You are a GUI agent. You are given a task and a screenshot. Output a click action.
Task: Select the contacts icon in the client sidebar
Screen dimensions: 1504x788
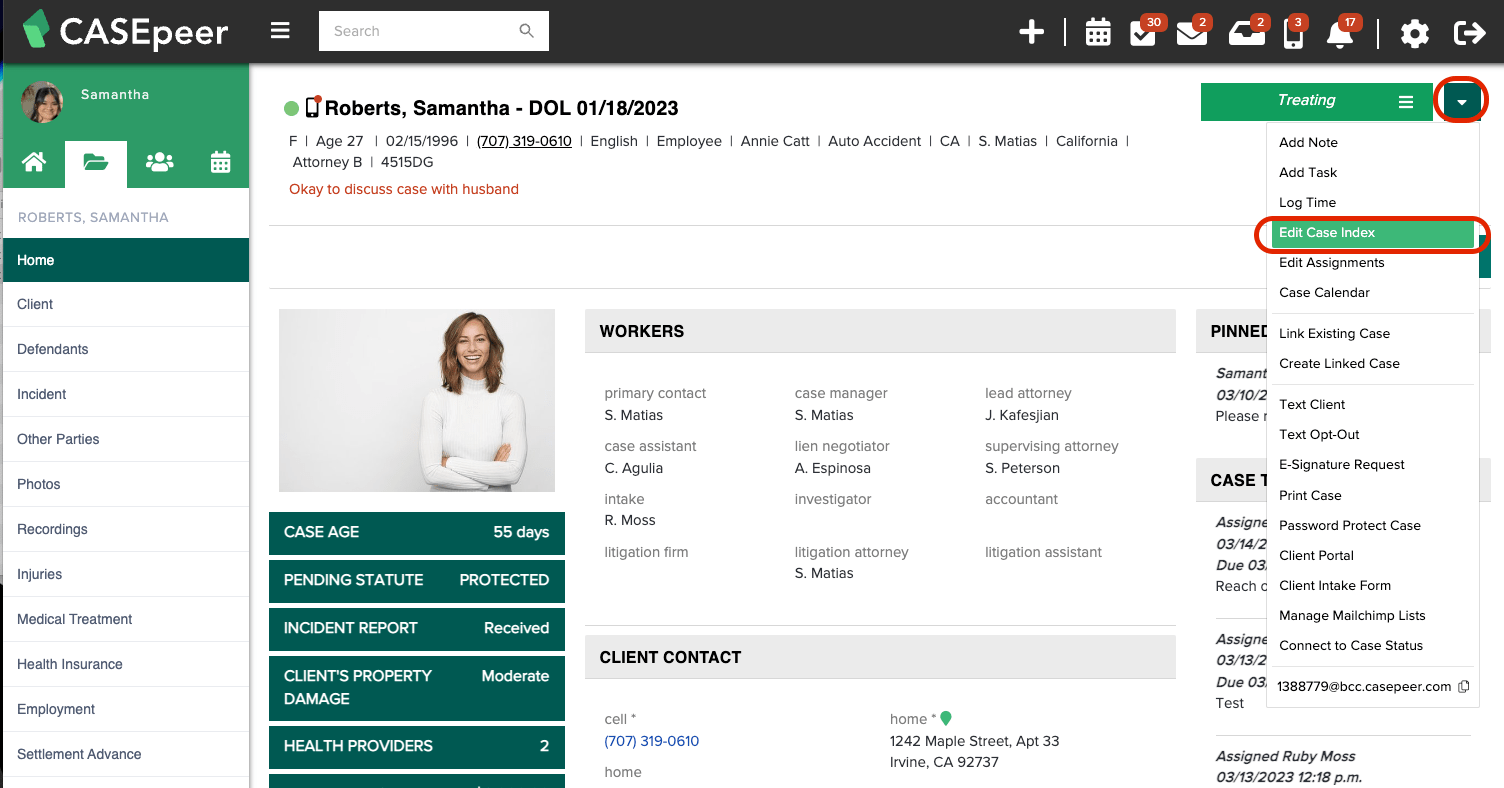tap(158, 163)
